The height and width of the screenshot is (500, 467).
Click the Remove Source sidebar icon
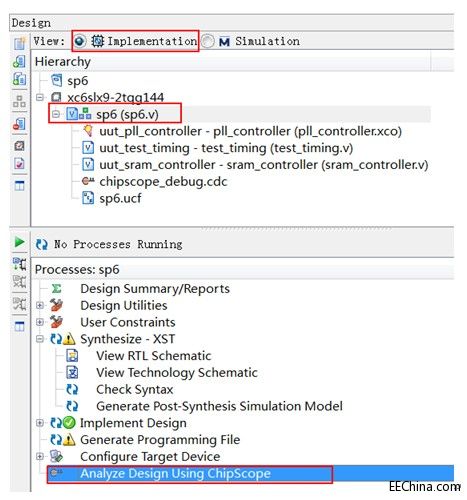[x=19, y=124]
